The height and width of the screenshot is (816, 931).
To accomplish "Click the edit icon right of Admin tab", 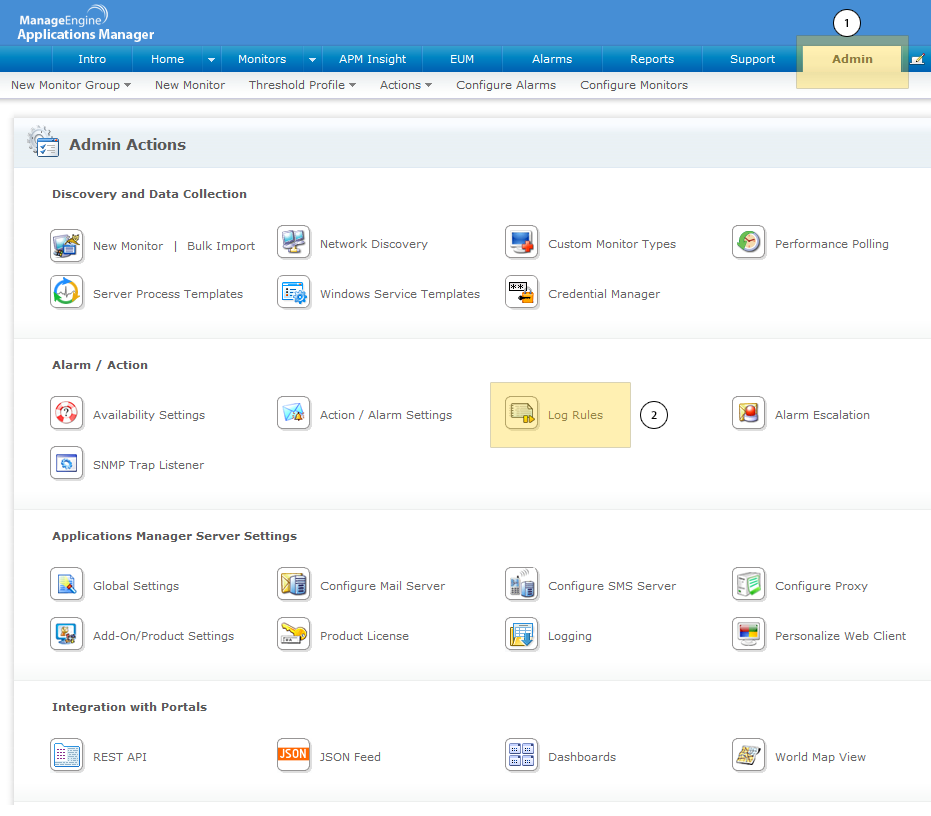I will pos(917,59).
